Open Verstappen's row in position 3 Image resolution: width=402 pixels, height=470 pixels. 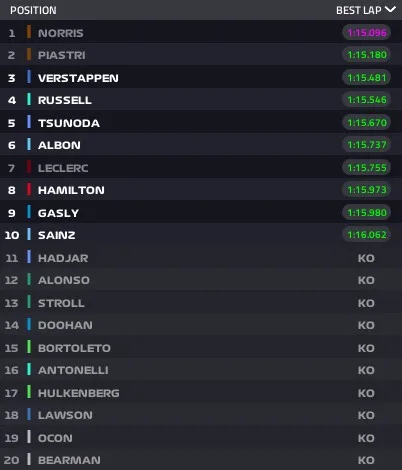201,78
